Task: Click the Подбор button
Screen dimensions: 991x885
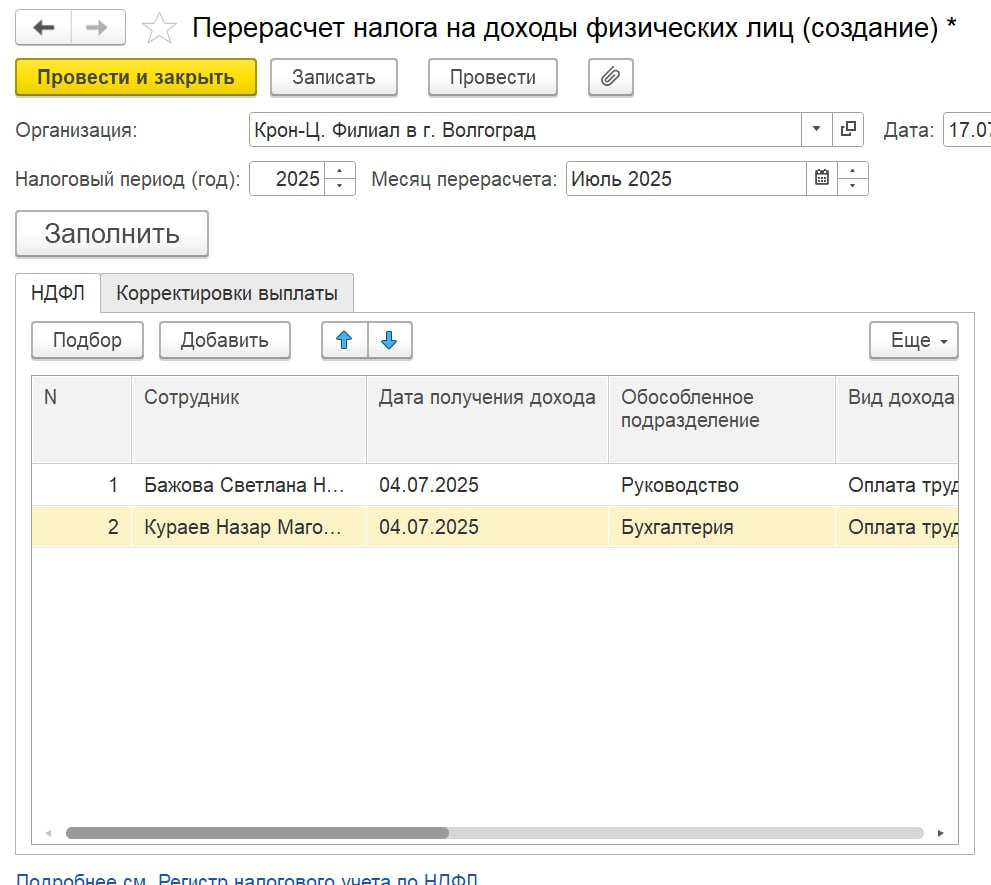Action: [87, 340]
